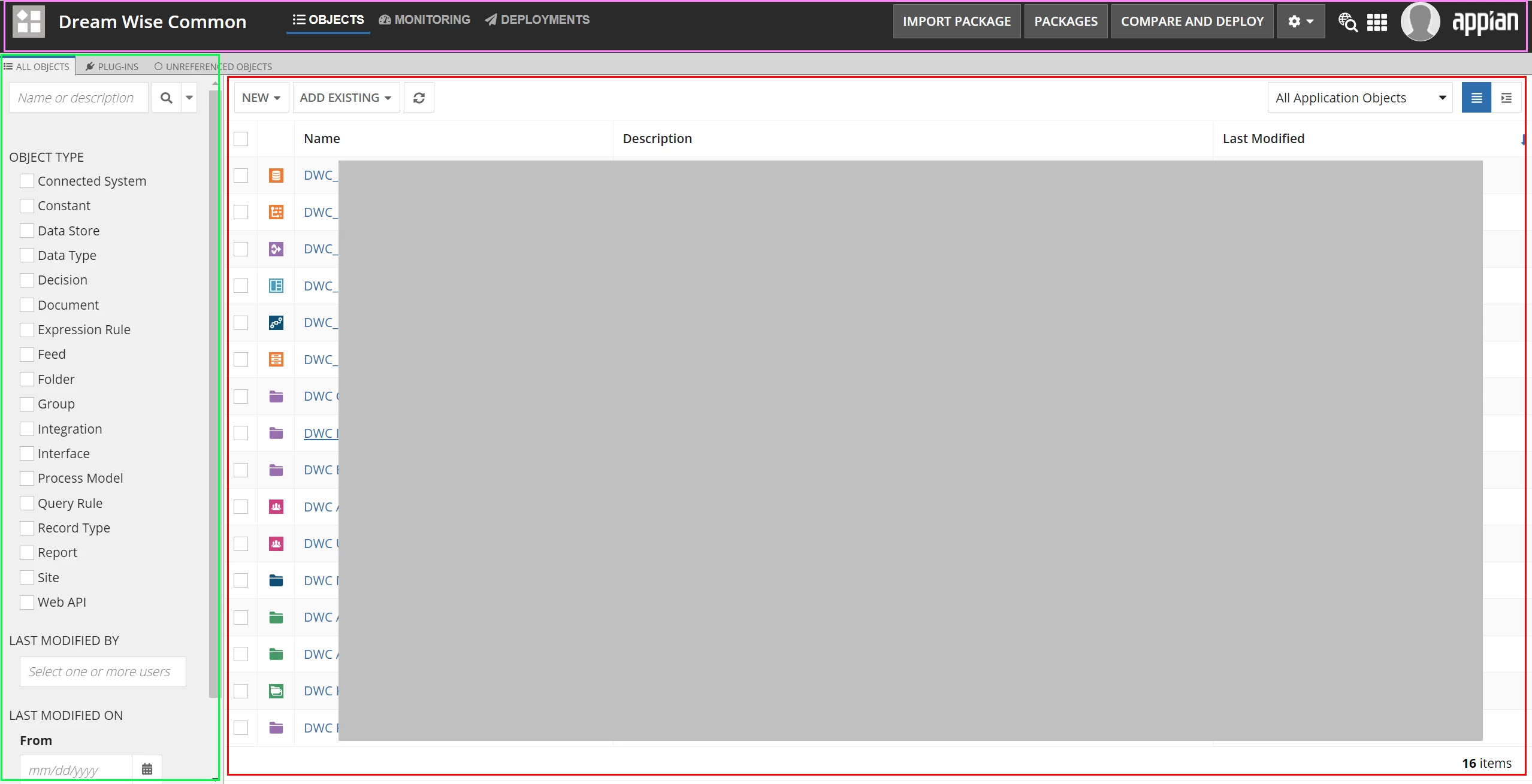1532x784 pixels.
Task: Check the Folder filter
Action: 27,379
